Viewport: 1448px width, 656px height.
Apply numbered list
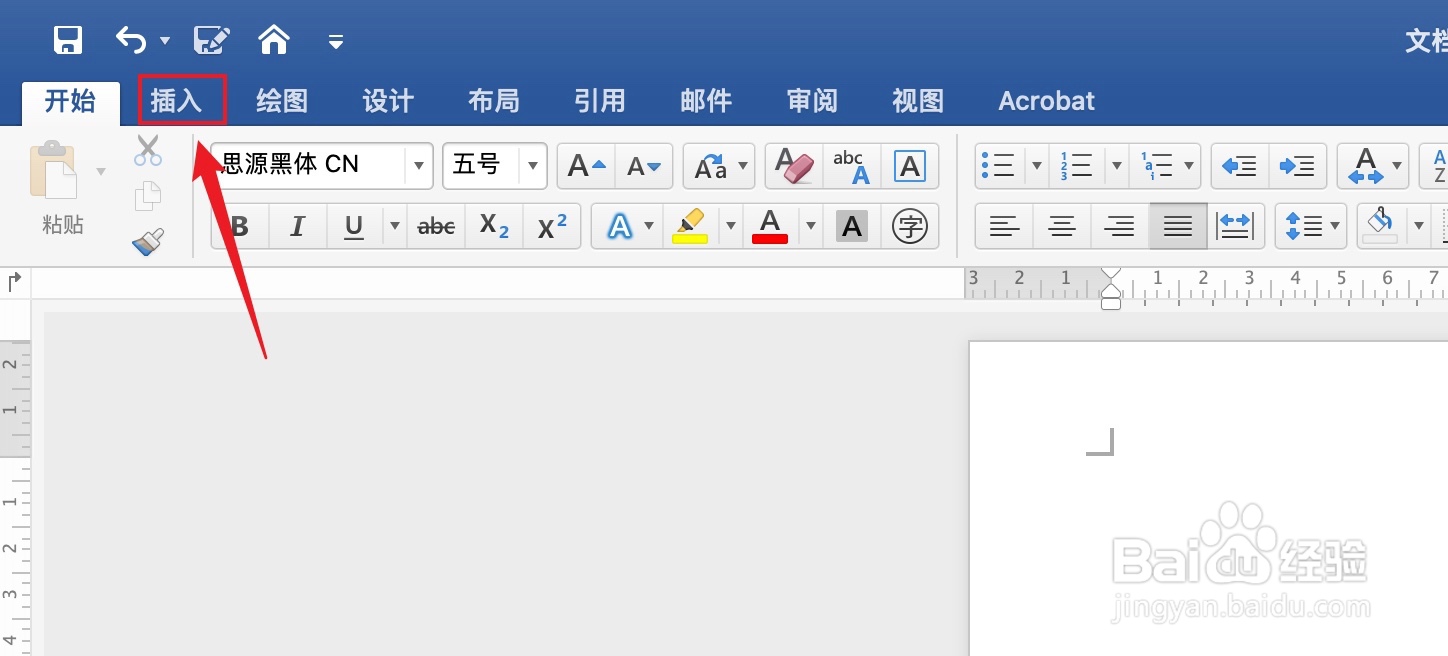tap(1078, 166)
